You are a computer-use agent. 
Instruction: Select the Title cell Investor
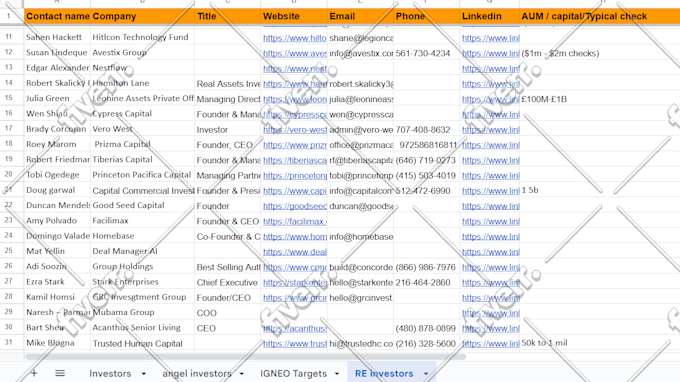[228, 129]
